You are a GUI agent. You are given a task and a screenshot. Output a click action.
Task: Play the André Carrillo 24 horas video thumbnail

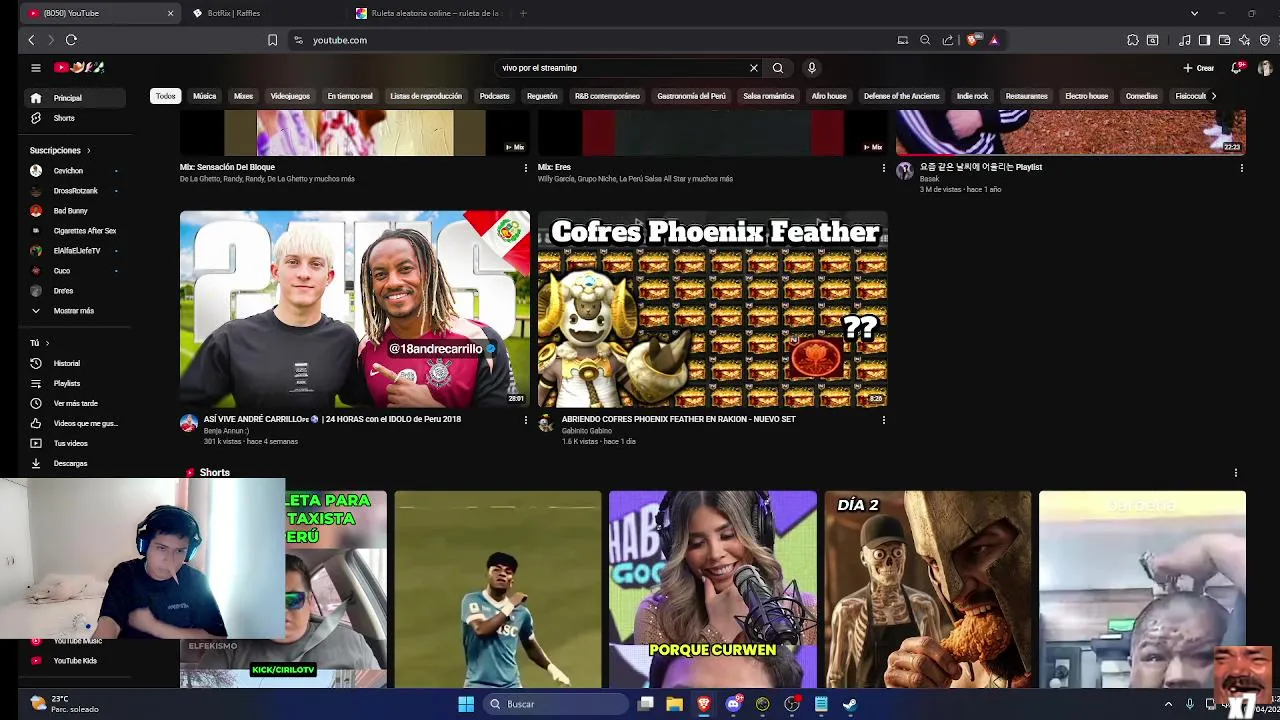(355, 308)
